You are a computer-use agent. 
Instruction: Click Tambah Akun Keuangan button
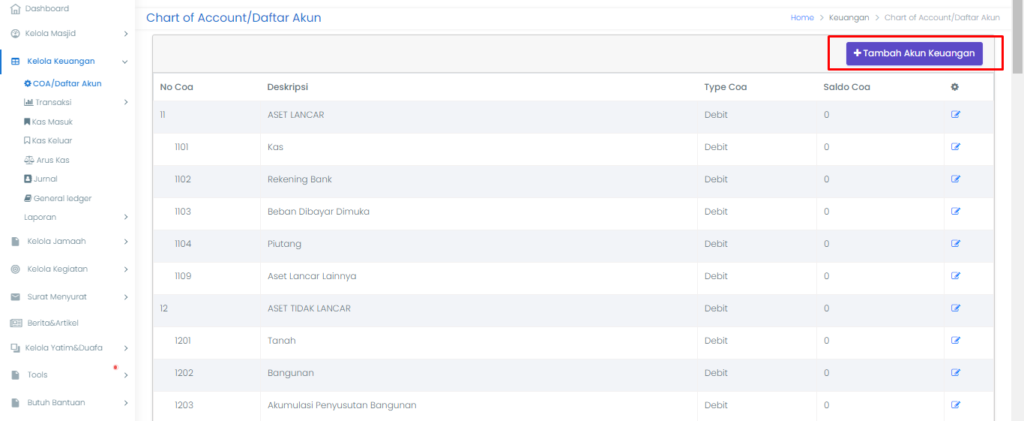914,53
